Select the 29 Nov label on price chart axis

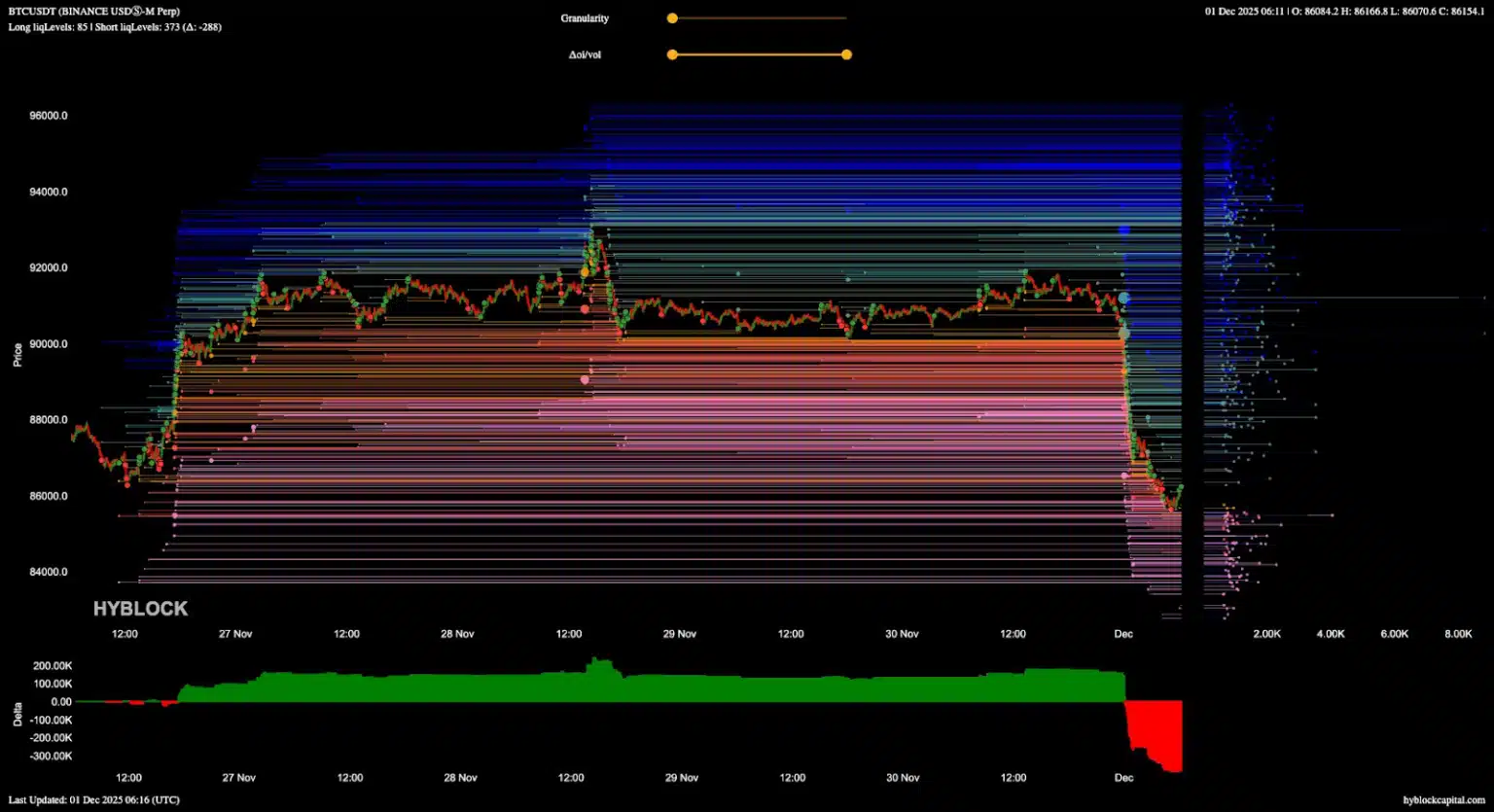[680, 634]
